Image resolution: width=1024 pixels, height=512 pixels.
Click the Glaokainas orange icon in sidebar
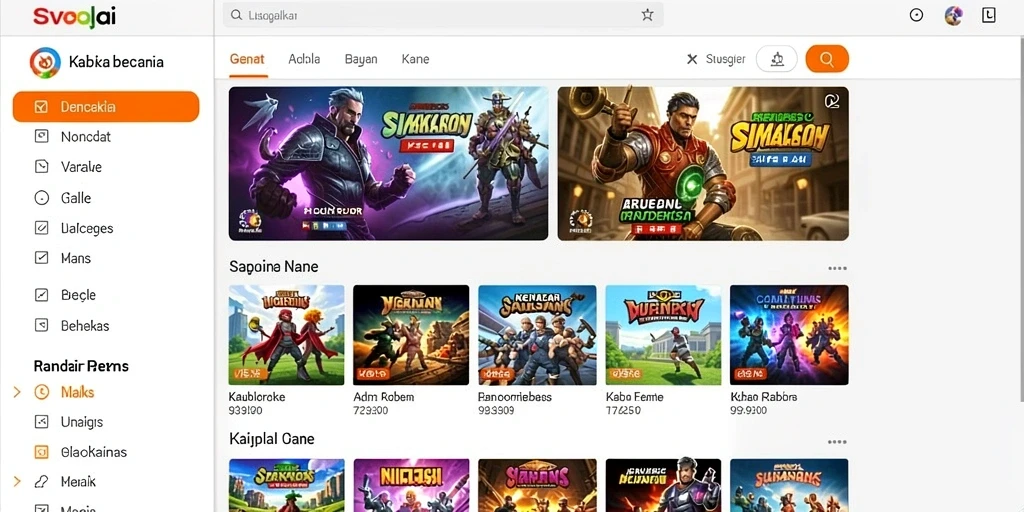pyautogui.click(x=41, y=452)
